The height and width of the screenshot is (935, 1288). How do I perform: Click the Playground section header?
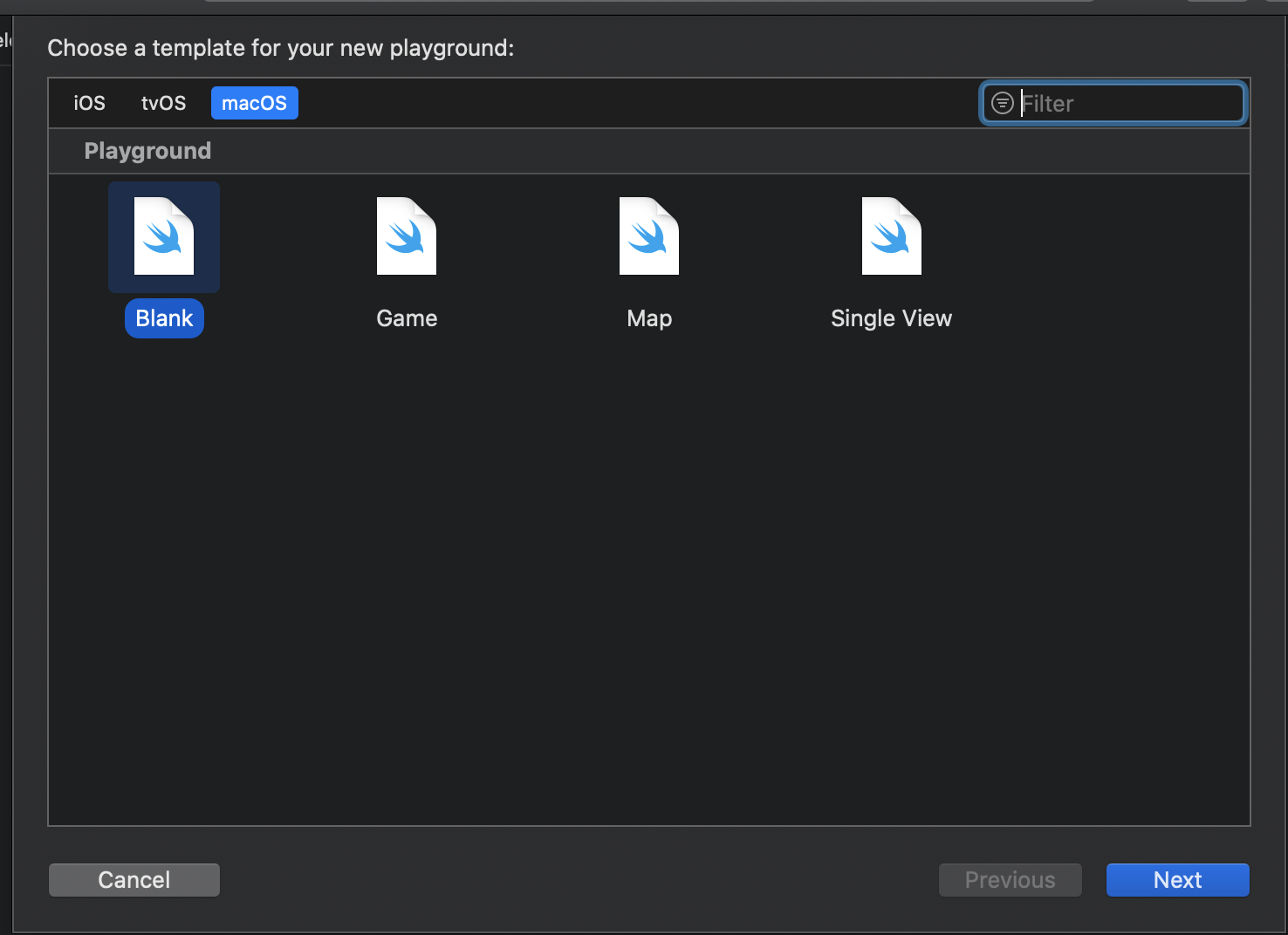(x=147, y=151)
